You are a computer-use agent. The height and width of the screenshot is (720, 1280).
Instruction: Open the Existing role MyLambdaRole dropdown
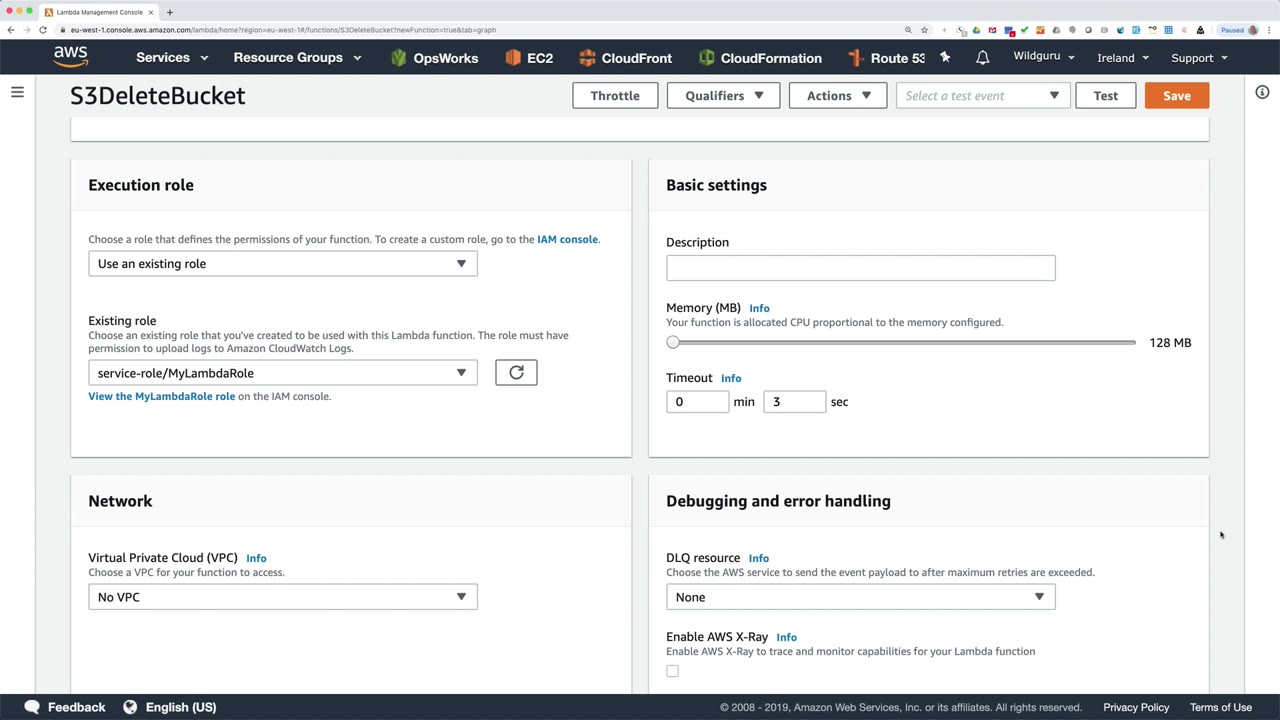[x=283, y=373]
